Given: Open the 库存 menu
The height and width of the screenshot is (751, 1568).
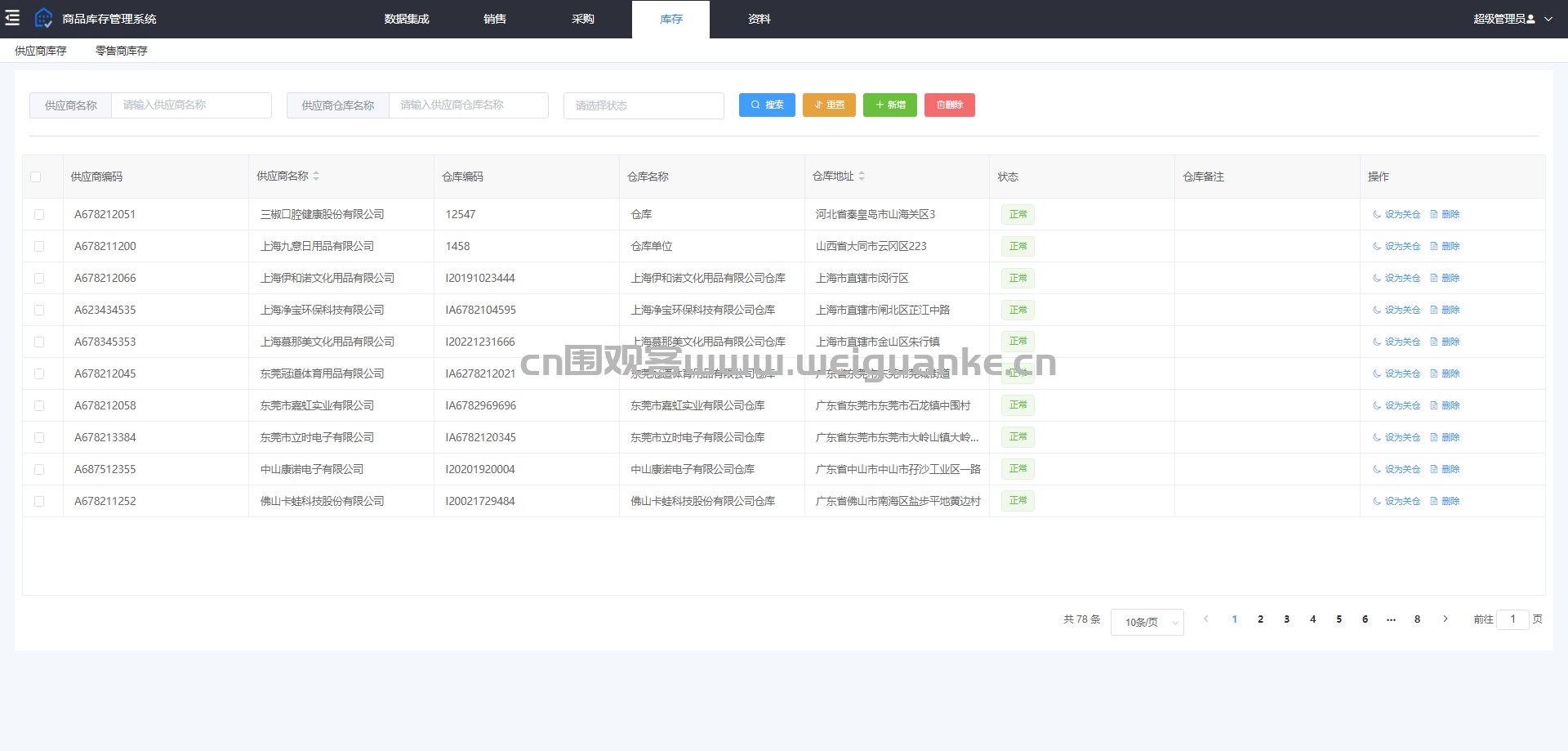Looking at the screenshot, I should (671, 19).
